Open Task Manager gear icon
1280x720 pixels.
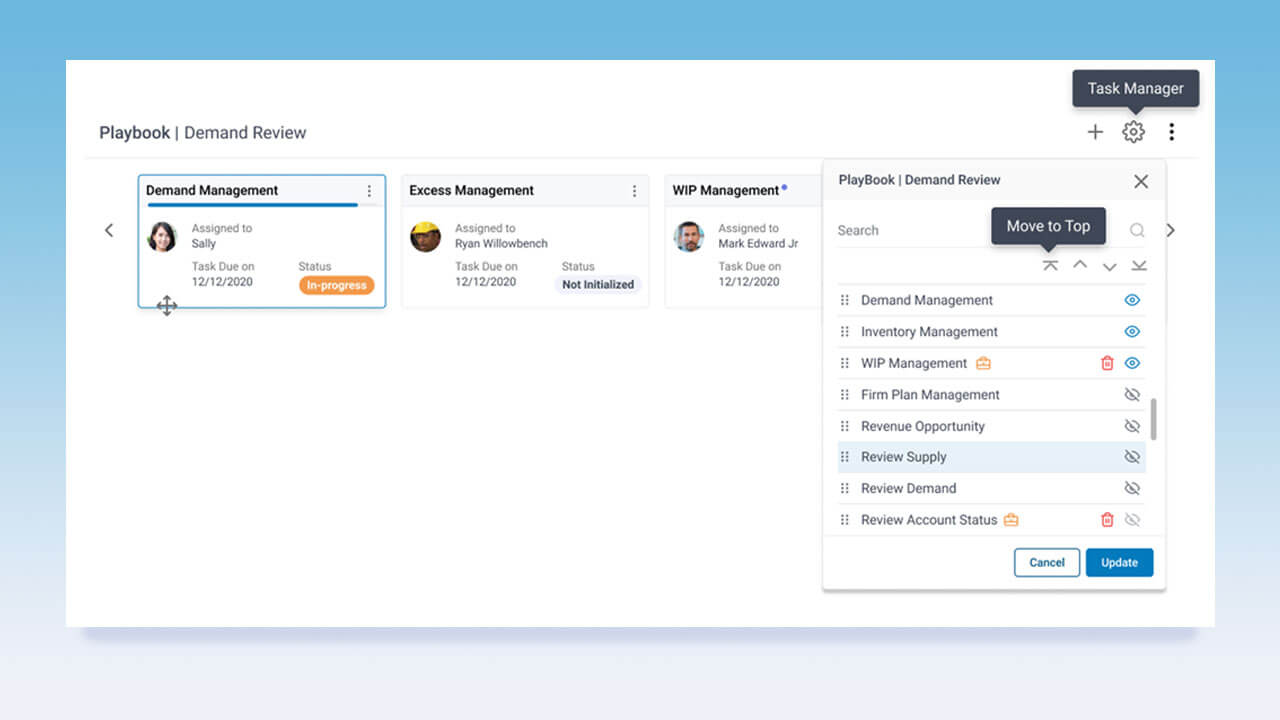point(1133,132)
